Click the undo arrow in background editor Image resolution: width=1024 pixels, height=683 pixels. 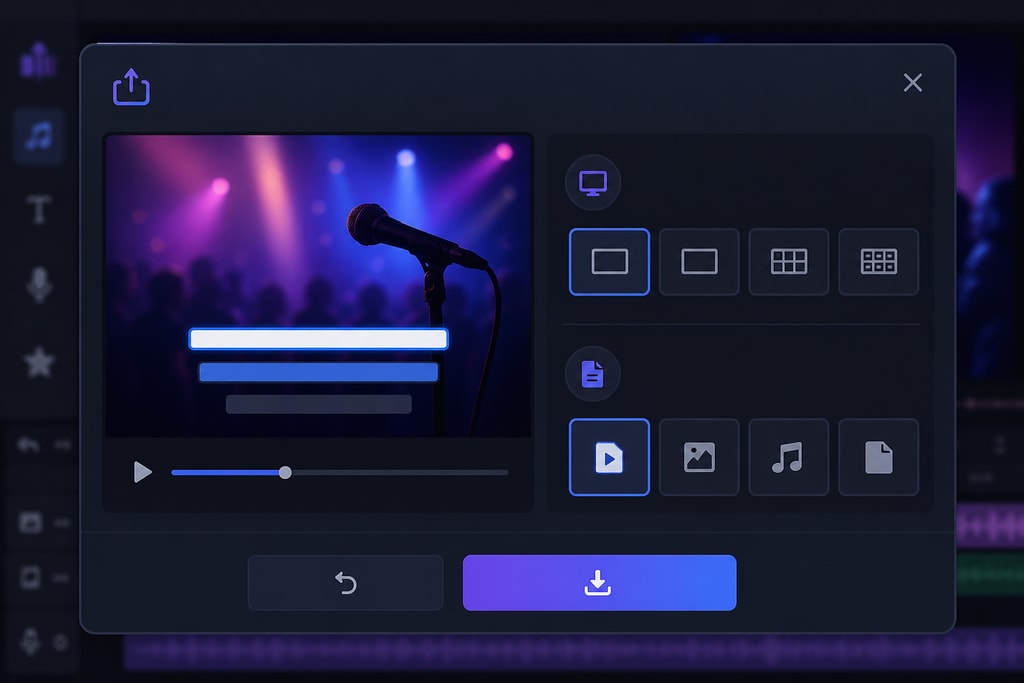28,445
